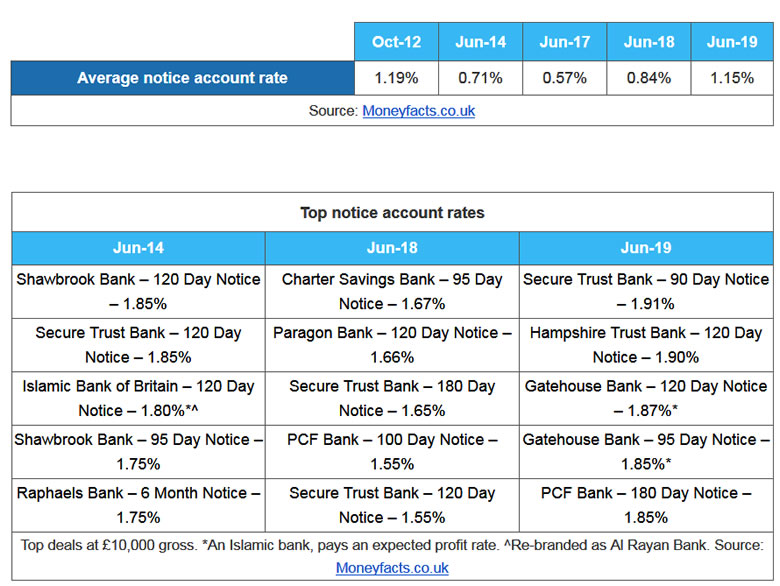Viewport: 780px width, 586px height.
Task: Click the 0.71% rate cell
Action: (x=481, y=78)
